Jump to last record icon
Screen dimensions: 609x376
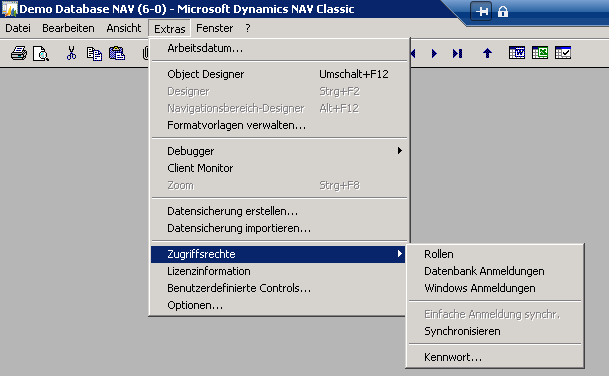tap(457, 53)
